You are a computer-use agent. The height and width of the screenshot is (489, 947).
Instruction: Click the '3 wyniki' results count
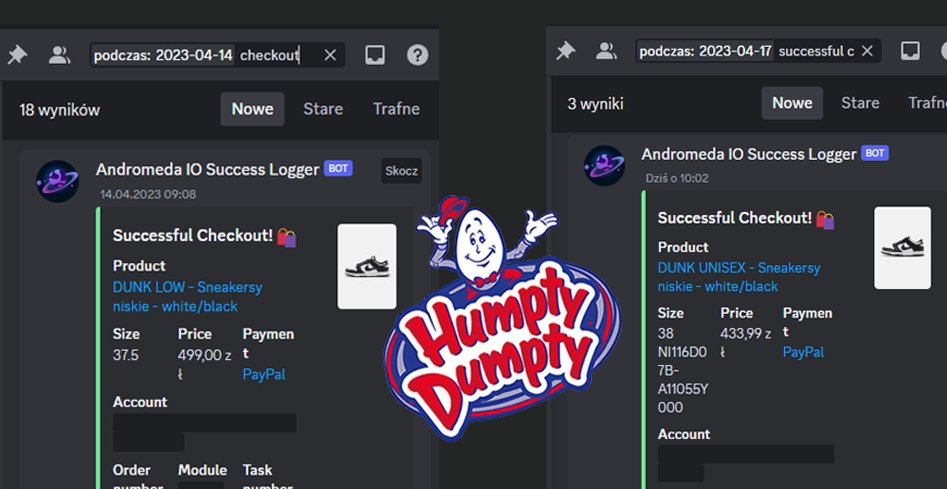595,104
